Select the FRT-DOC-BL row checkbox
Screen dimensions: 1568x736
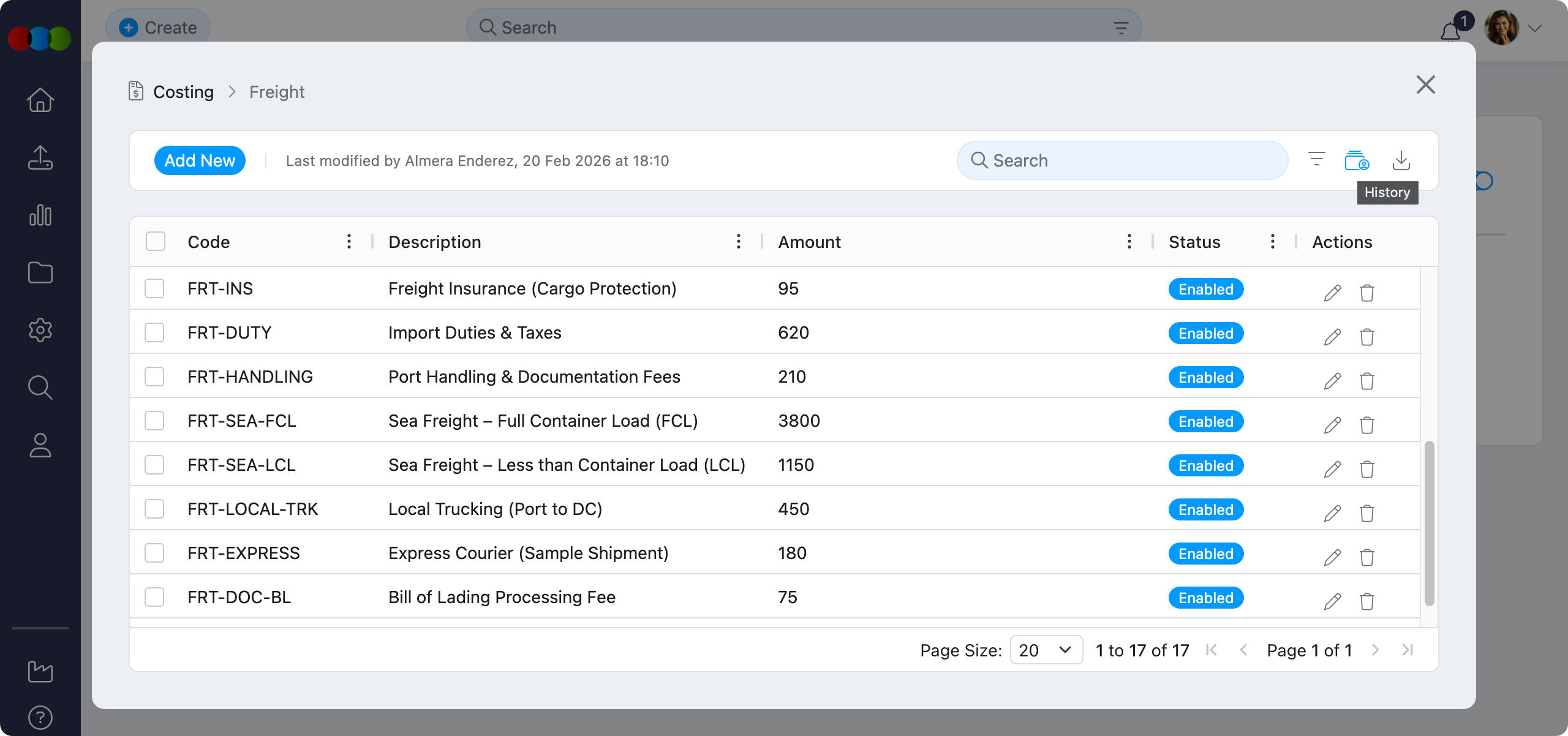(154, 597)
